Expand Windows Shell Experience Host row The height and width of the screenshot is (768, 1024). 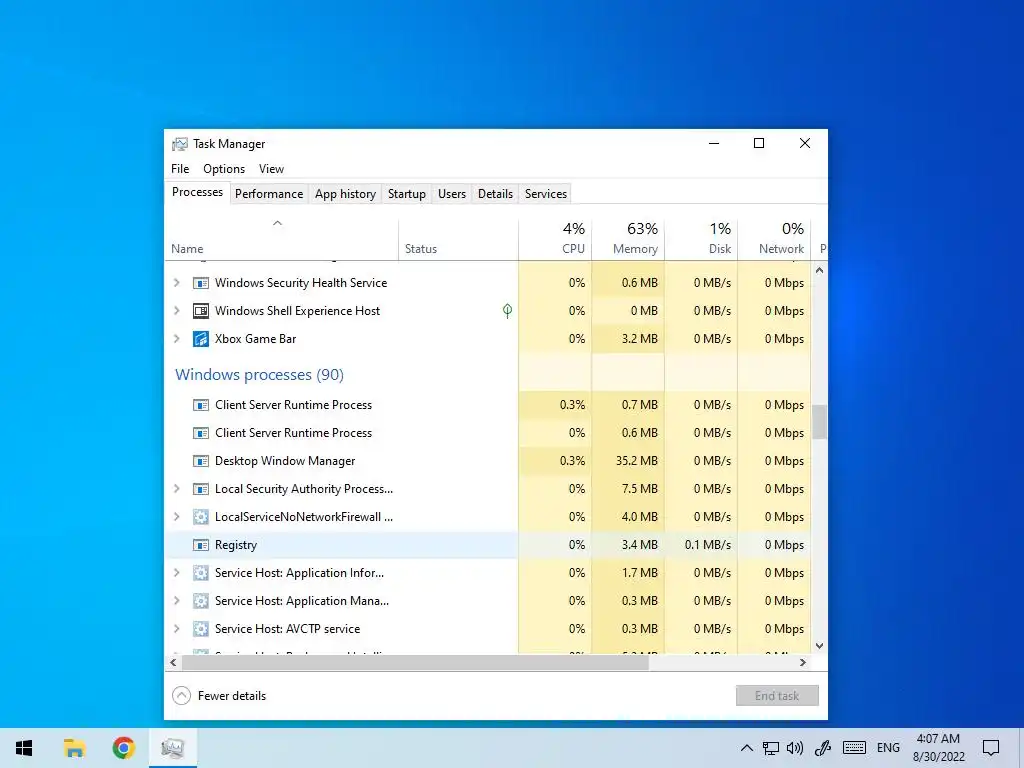[176, 311]
